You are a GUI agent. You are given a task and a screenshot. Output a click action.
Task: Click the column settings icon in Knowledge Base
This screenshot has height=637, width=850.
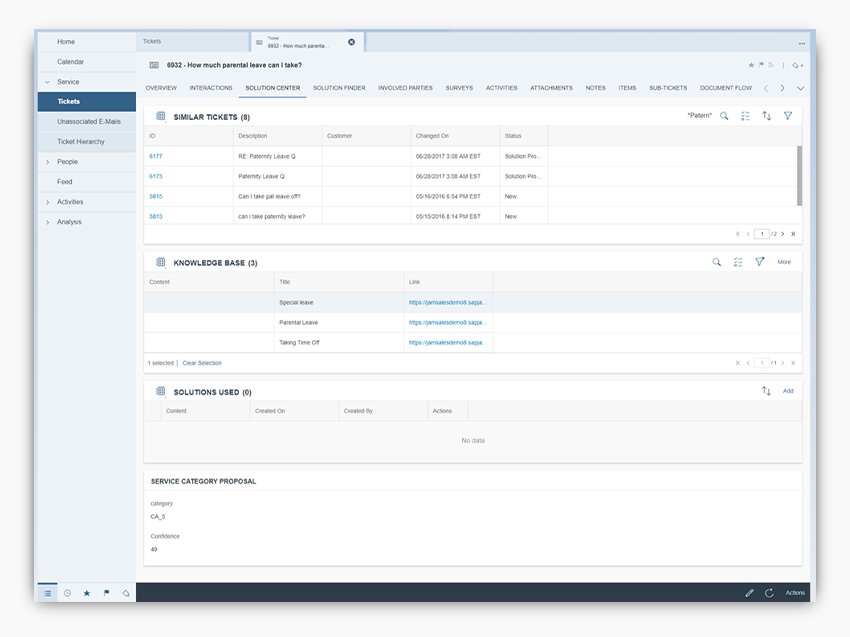737,261
